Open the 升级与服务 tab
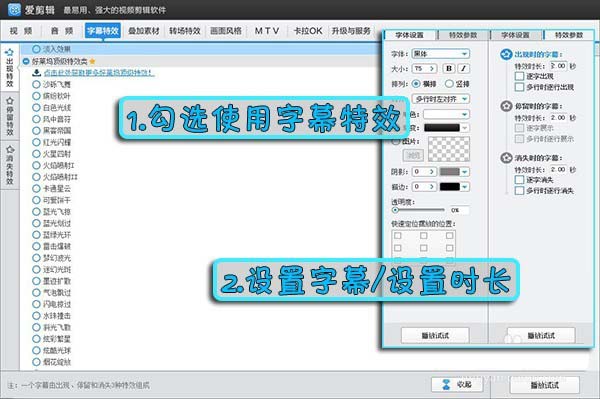This screenshot has width=600, height=399. [351, 31]
